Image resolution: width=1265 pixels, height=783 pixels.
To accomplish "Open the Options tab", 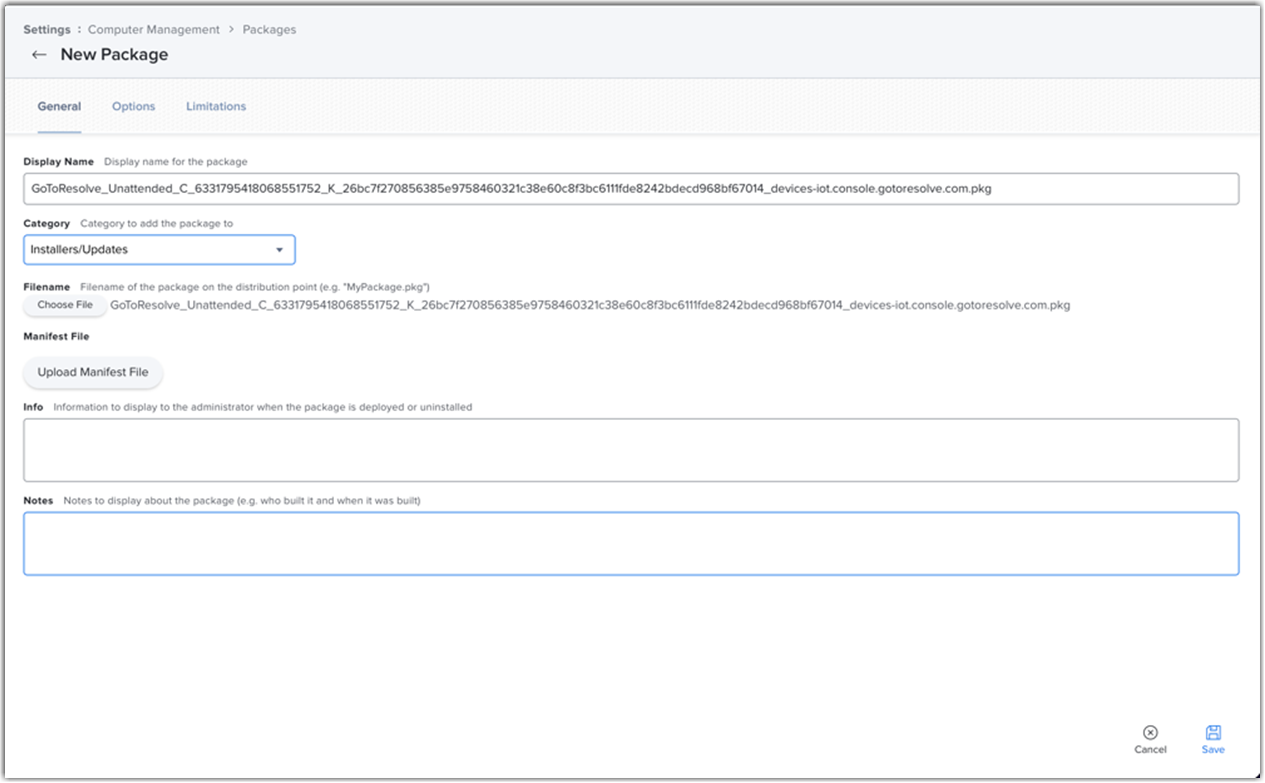I will (x=133, y=106).
